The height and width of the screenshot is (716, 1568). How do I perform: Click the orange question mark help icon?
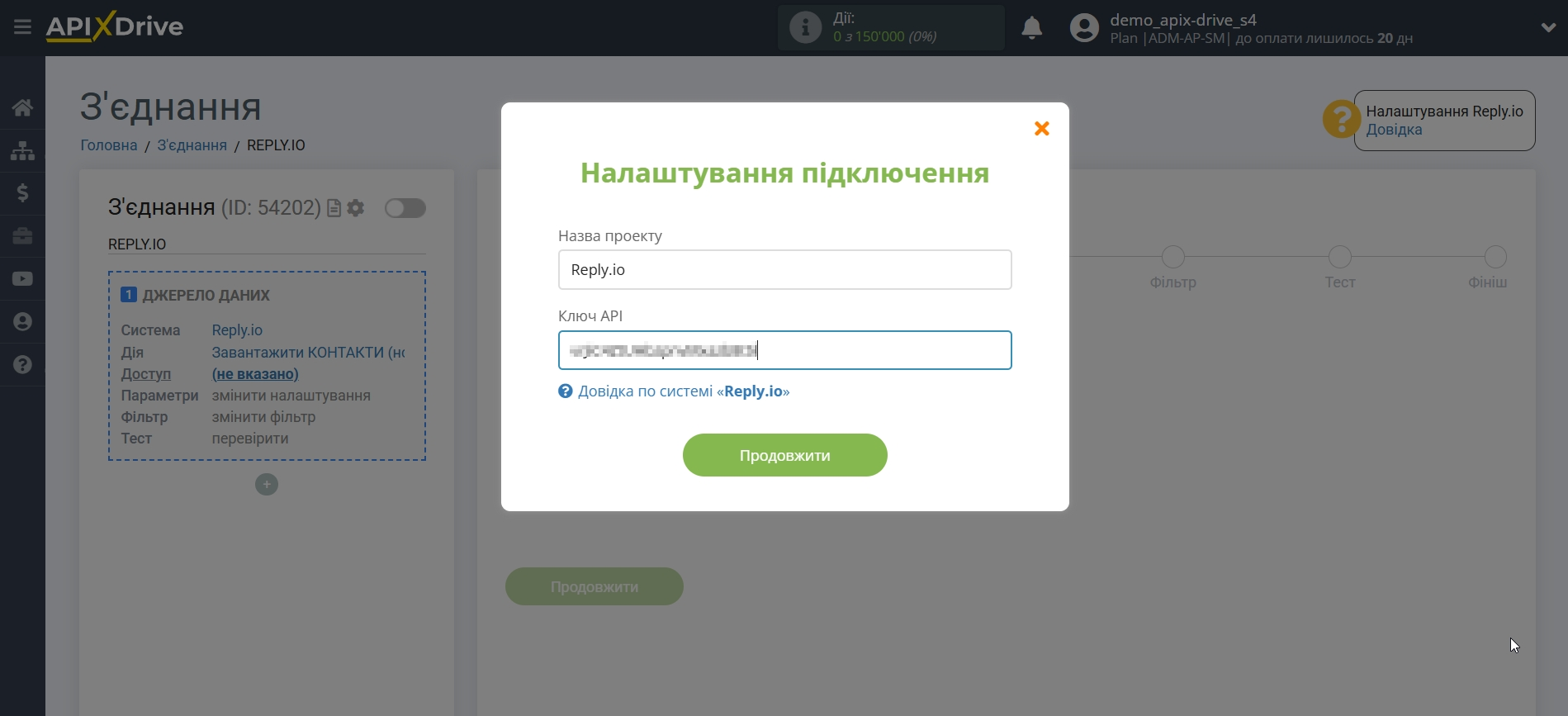pyautogui.click(x=1341, y=120)
